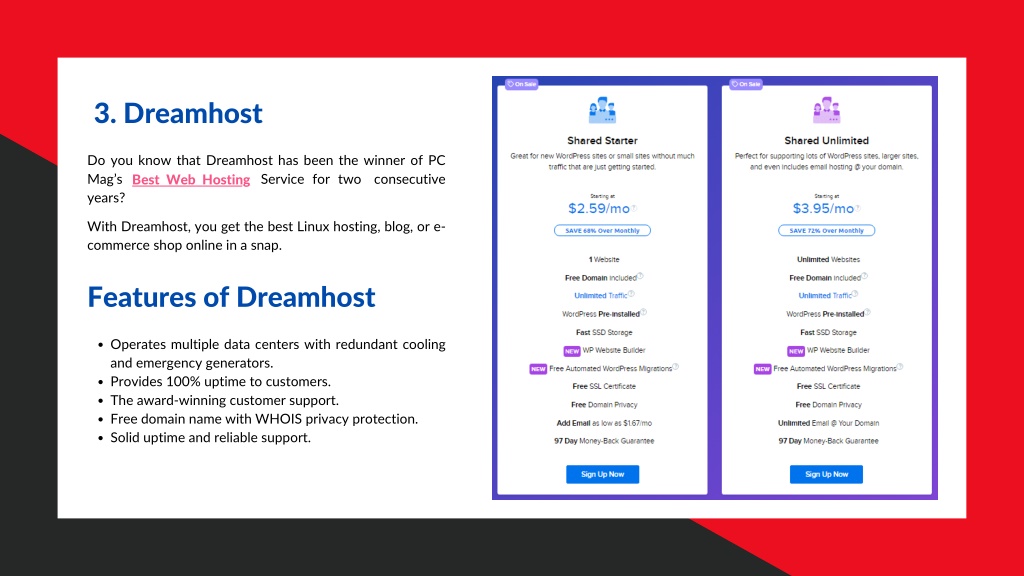Click the 'Shared Starter' plan title
This screenshot has height=576, width=1024.
pyautogui.click(x=602, y=140)
